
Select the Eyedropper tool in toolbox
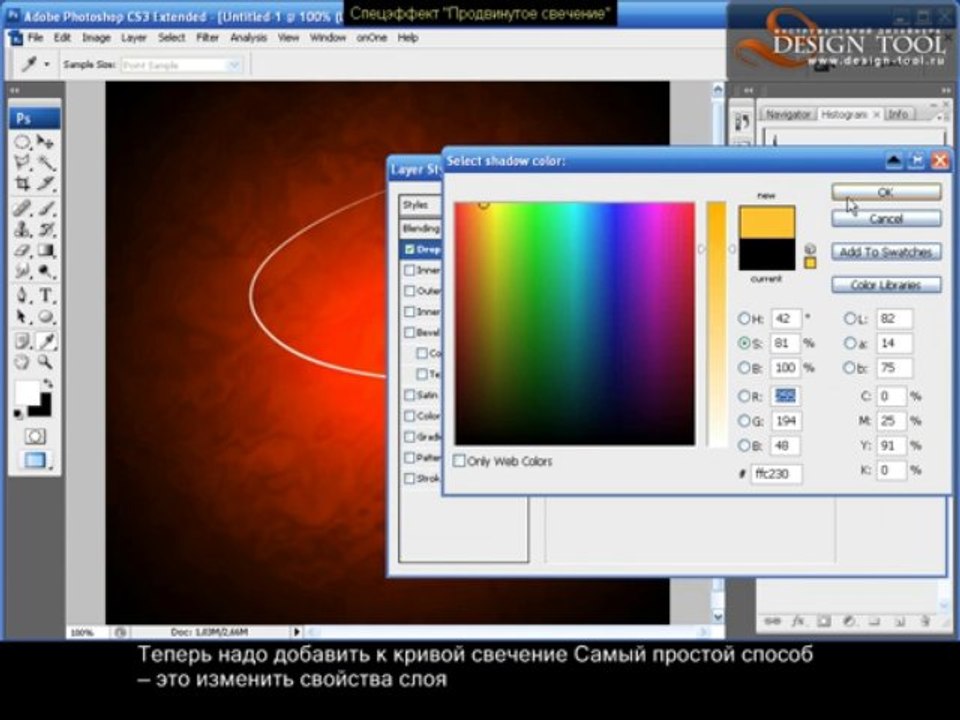(46, 341)
